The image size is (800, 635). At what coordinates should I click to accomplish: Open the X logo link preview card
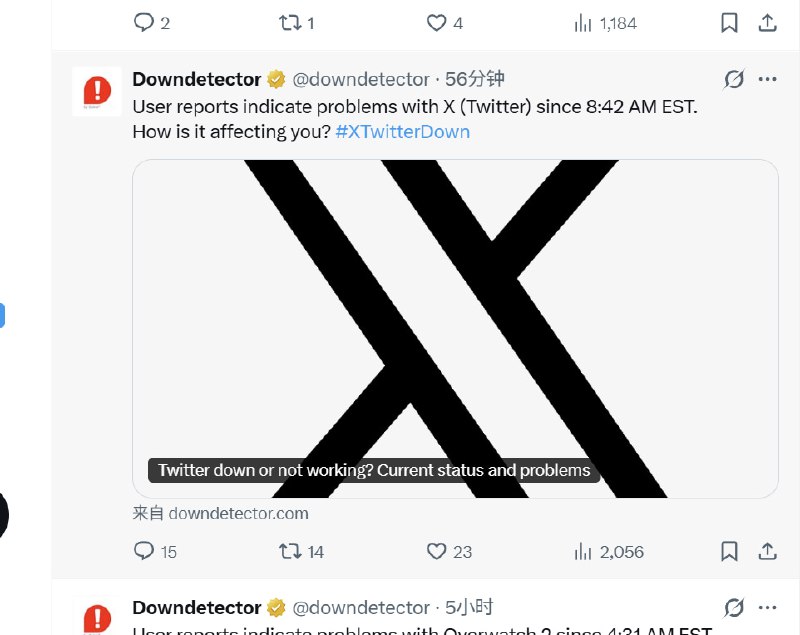pos(455,328)
